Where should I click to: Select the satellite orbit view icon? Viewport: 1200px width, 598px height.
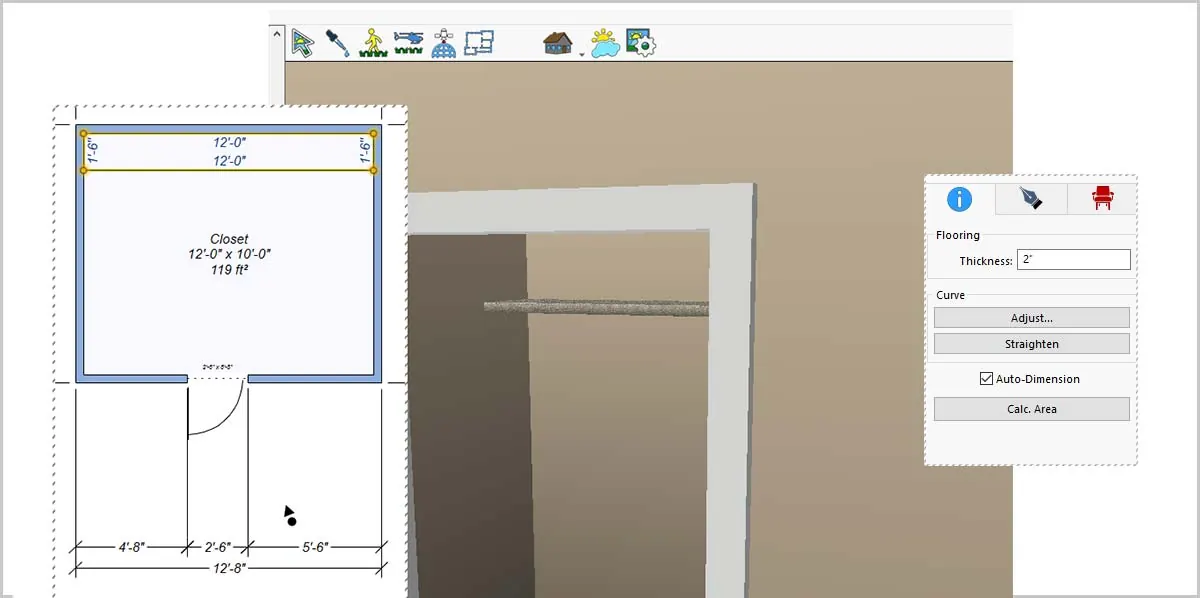tap(444, 43)
